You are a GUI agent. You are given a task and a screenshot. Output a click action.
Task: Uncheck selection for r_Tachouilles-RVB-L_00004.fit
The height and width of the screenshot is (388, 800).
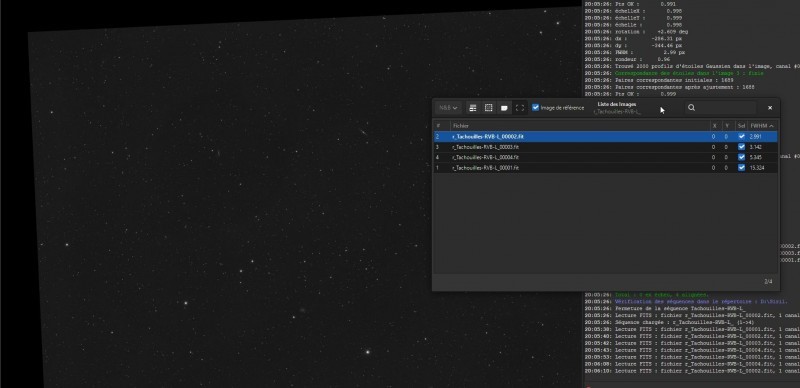741,157
